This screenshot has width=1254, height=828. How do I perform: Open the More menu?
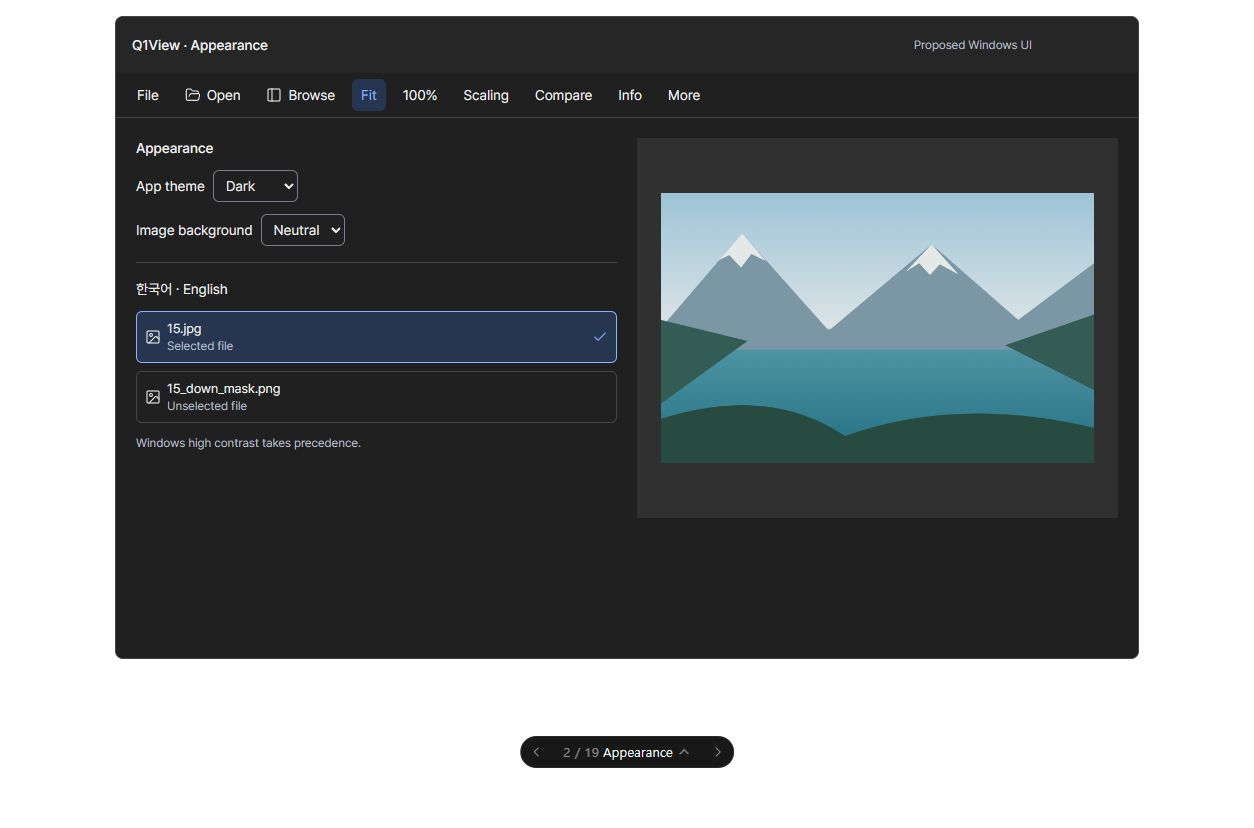684,95
